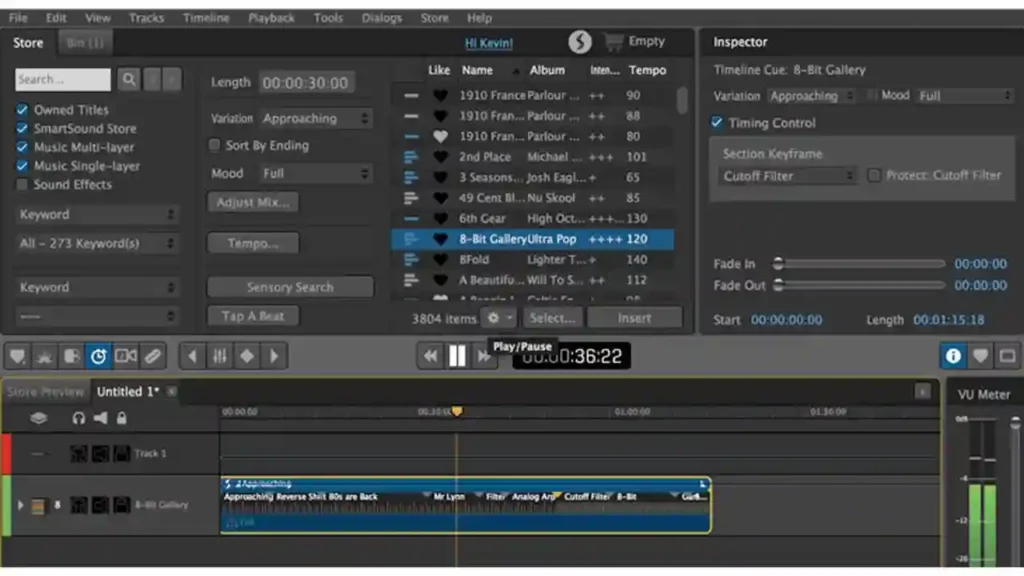This screenshot has width=1024, height=576.
Task: Click the Hi Kevin! account link
Action: (x=489, y=43)
